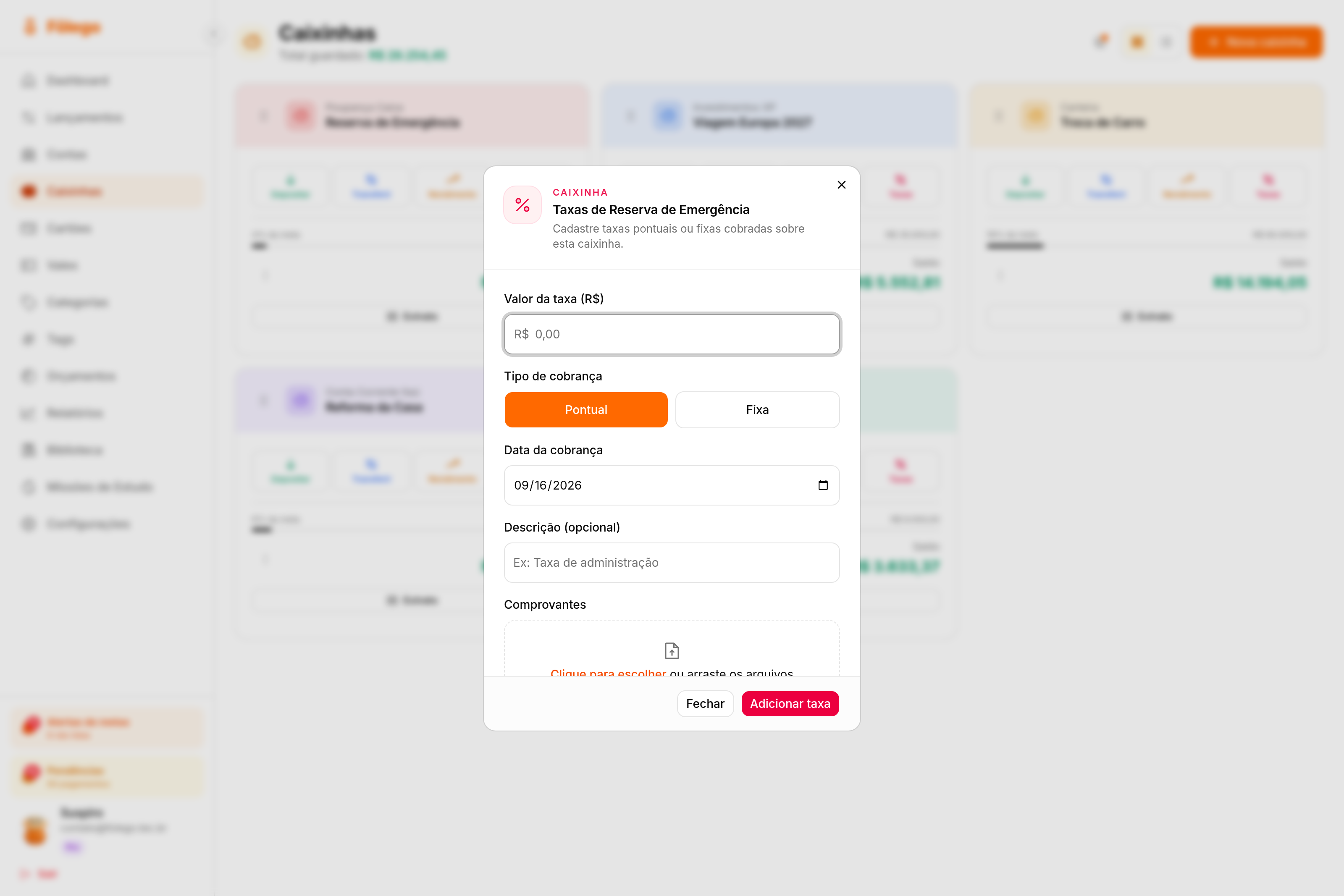Focus the Valor da taxa input field
Screen dimensions: 1344x896
(x=672, y=334)
